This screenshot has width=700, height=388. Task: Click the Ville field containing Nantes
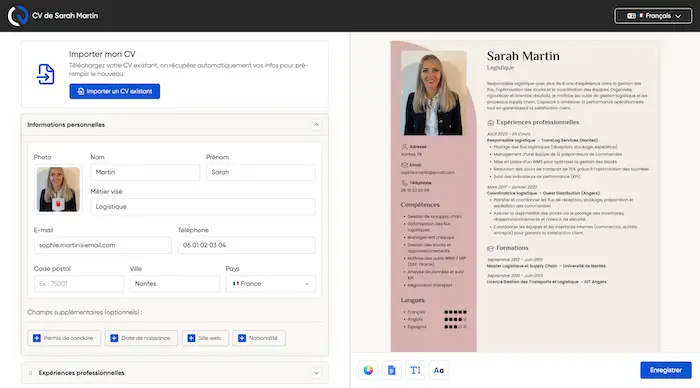(x=175, y=284)
